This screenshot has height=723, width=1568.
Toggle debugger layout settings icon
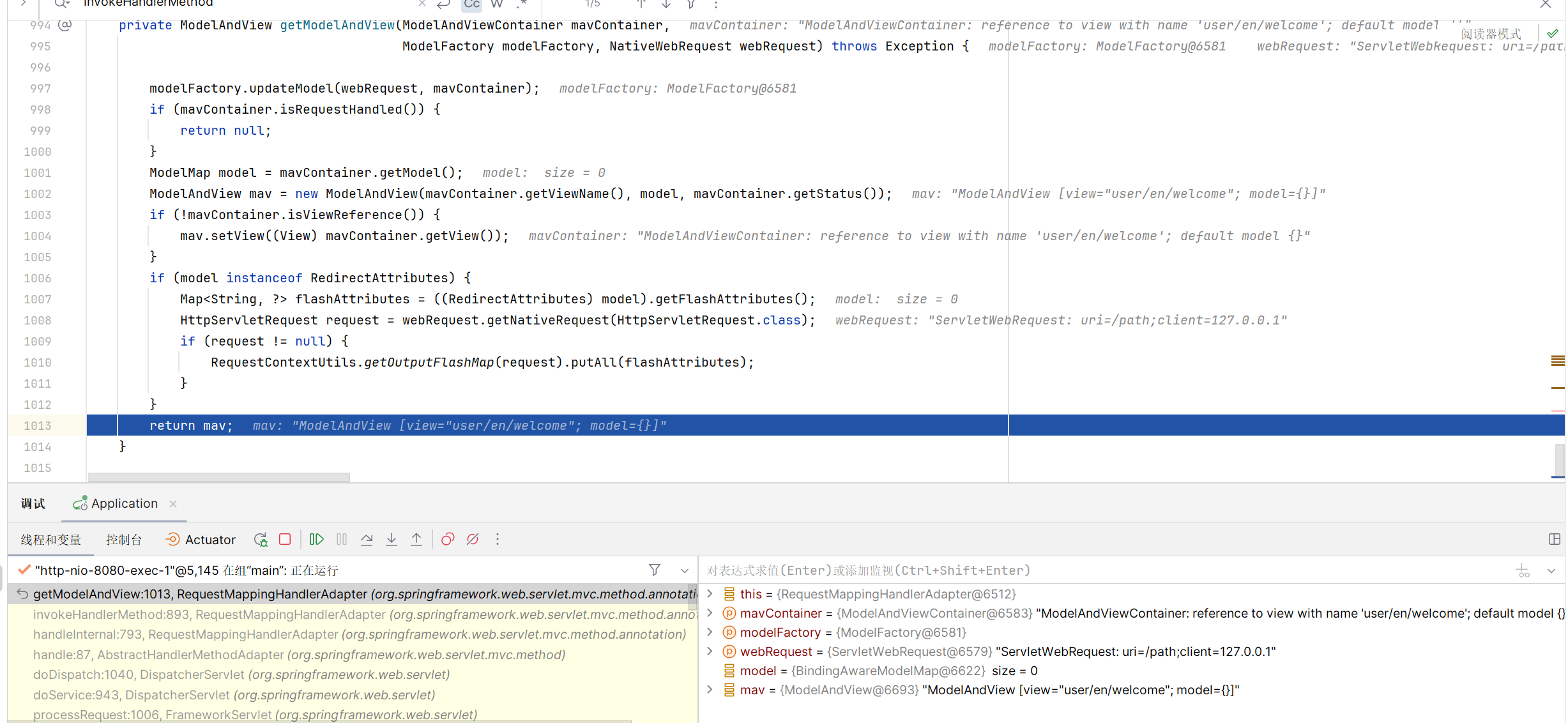coord(1555,539)
